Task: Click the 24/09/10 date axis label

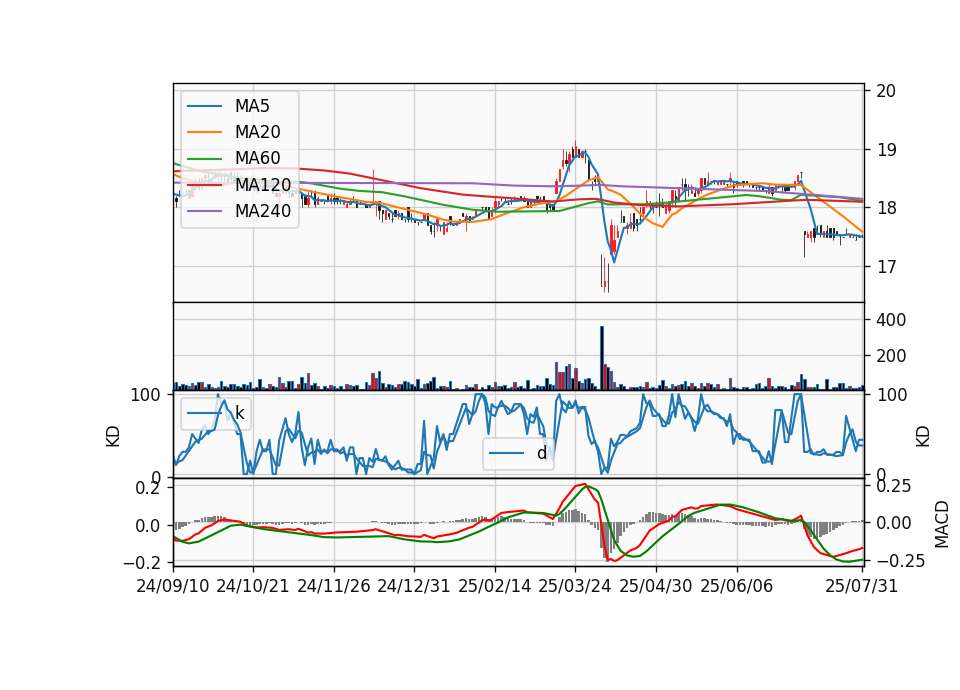Action: click(x=173, y=586)
